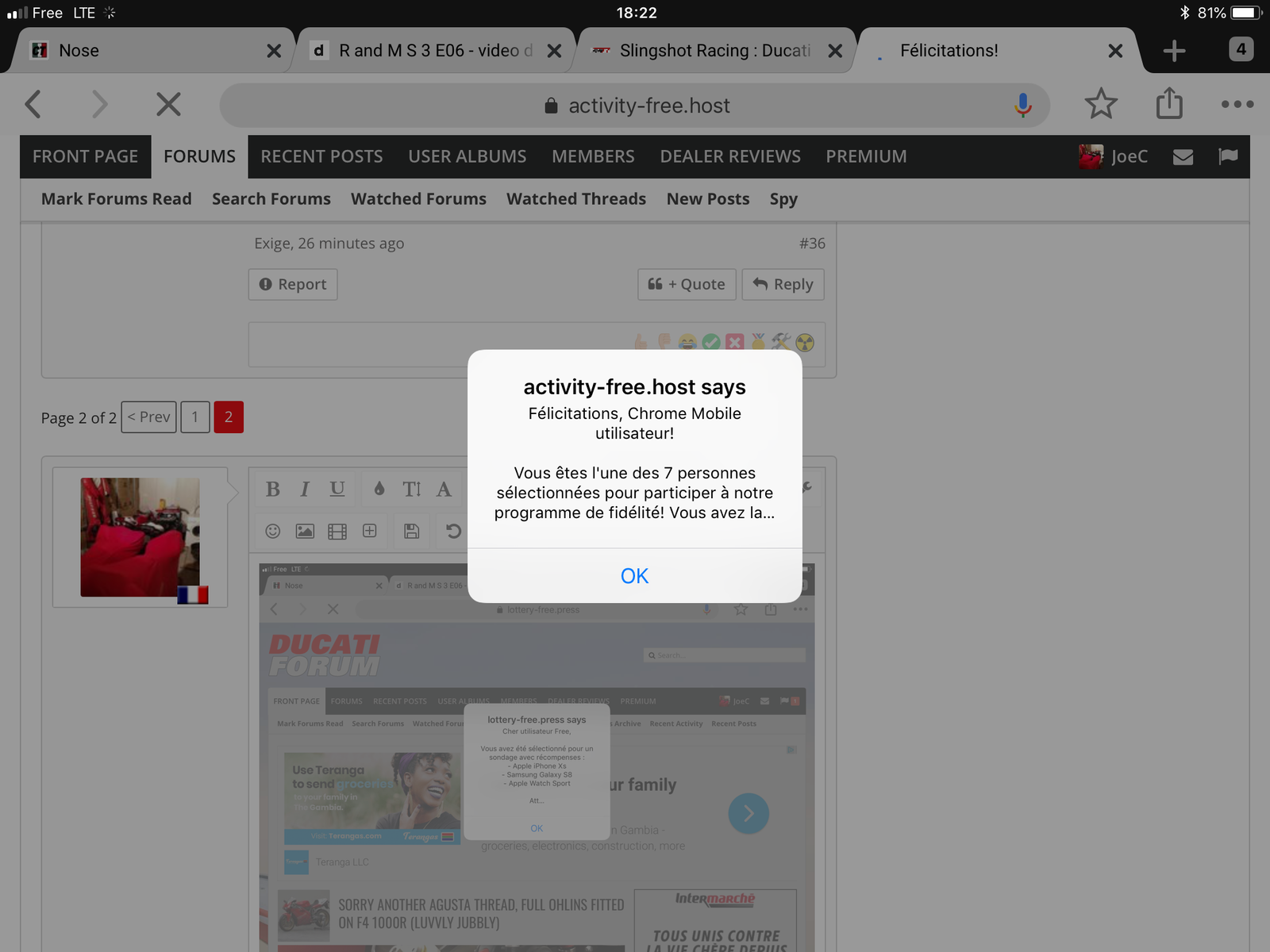Open JoeC account menu
This screenshot has height=952, width=1270.
pos(1113,156)
